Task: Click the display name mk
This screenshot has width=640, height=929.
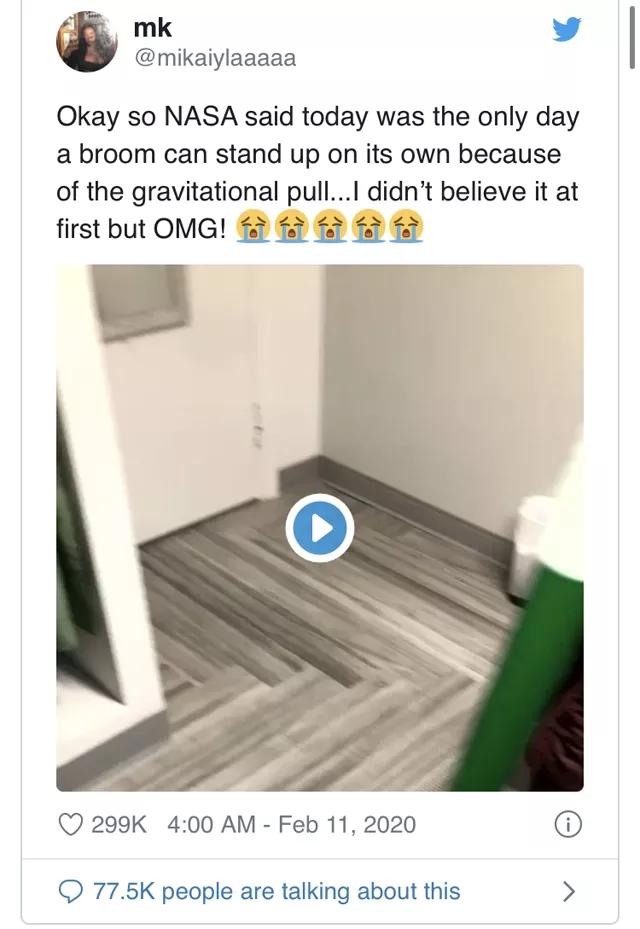Action: pyautogui.click(x=153, y=28)
